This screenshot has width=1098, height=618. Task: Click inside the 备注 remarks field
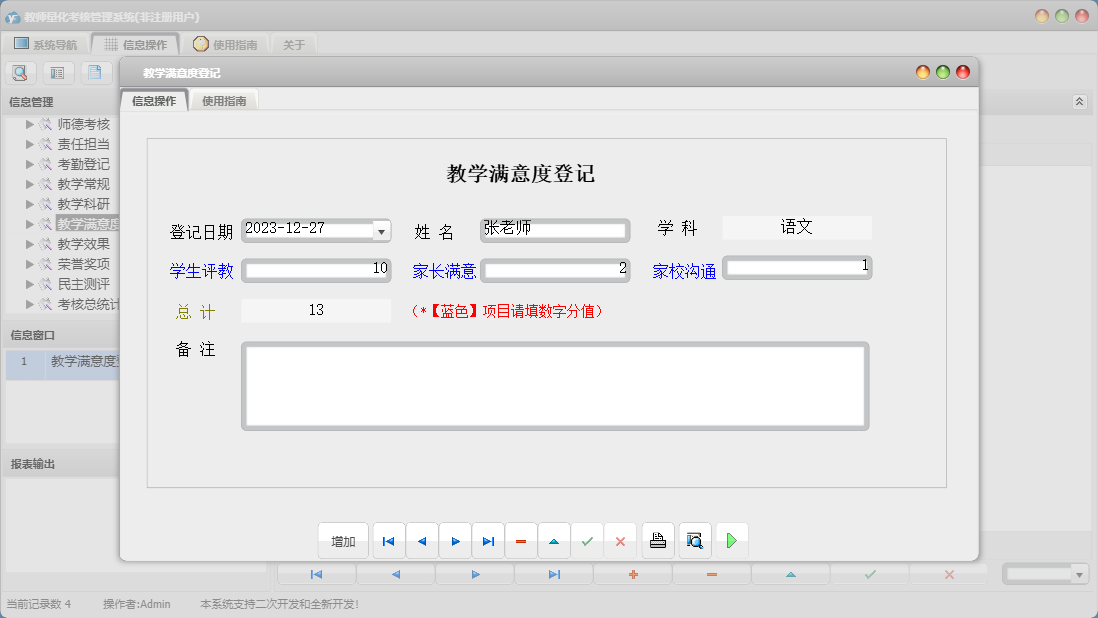(555, 385)
